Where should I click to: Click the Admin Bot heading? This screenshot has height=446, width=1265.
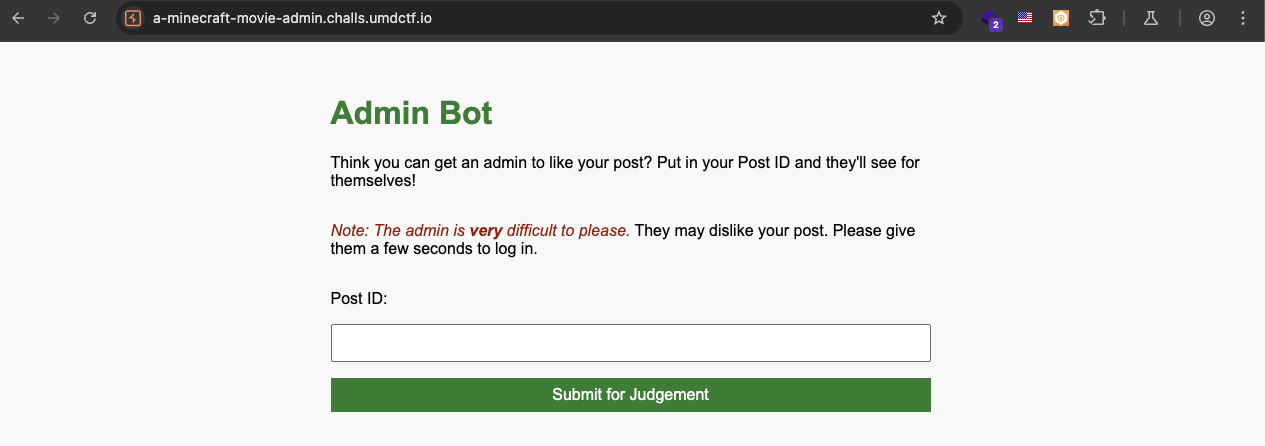click(x=412, y=113)
